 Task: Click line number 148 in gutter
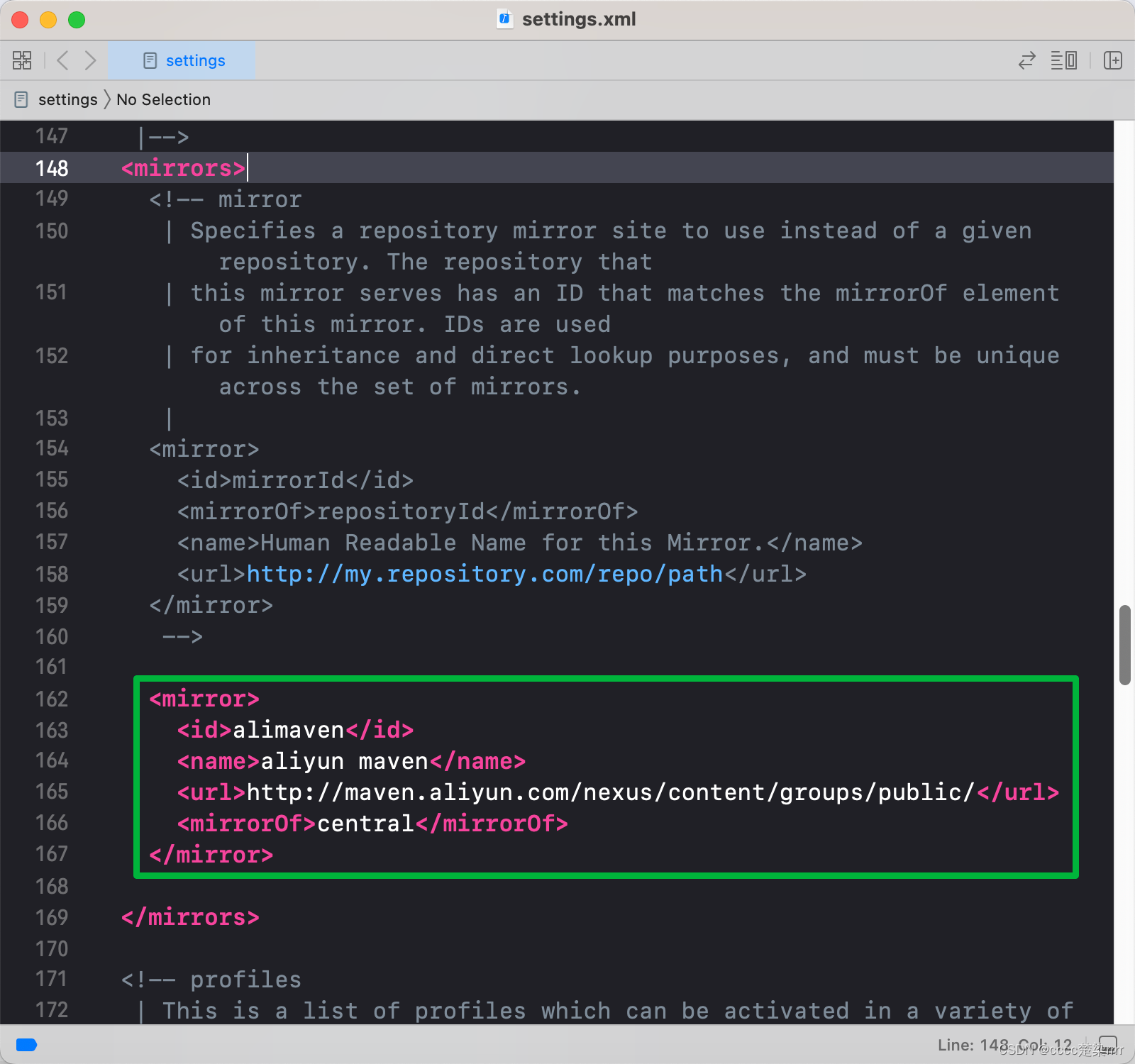pyautogui.click(x=52, y=168)
